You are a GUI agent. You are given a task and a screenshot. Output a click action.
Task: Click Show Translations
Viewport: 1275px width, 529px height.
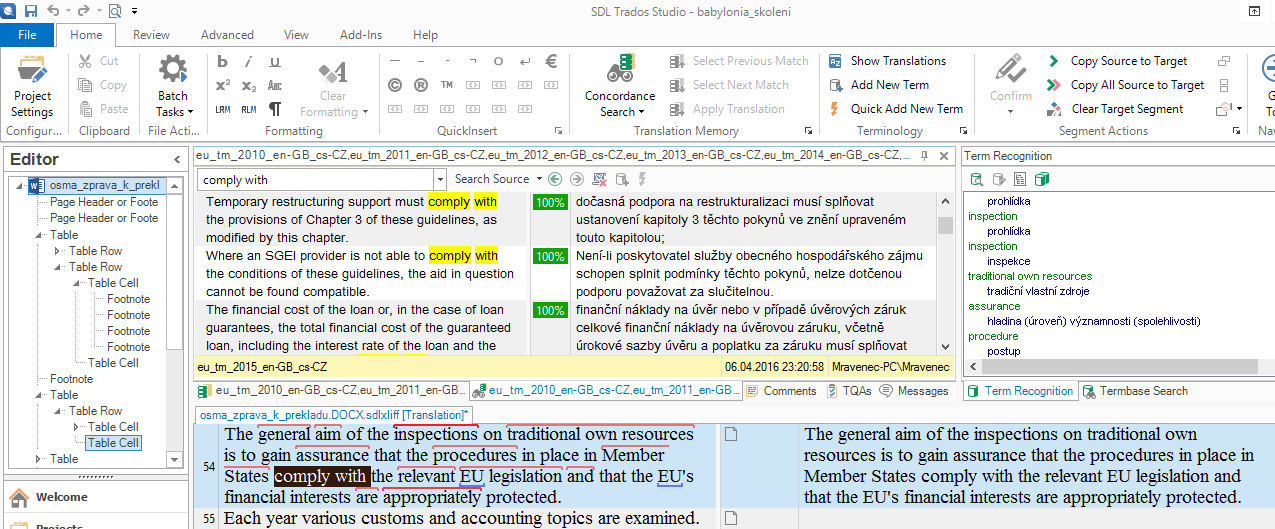[887, 61]
